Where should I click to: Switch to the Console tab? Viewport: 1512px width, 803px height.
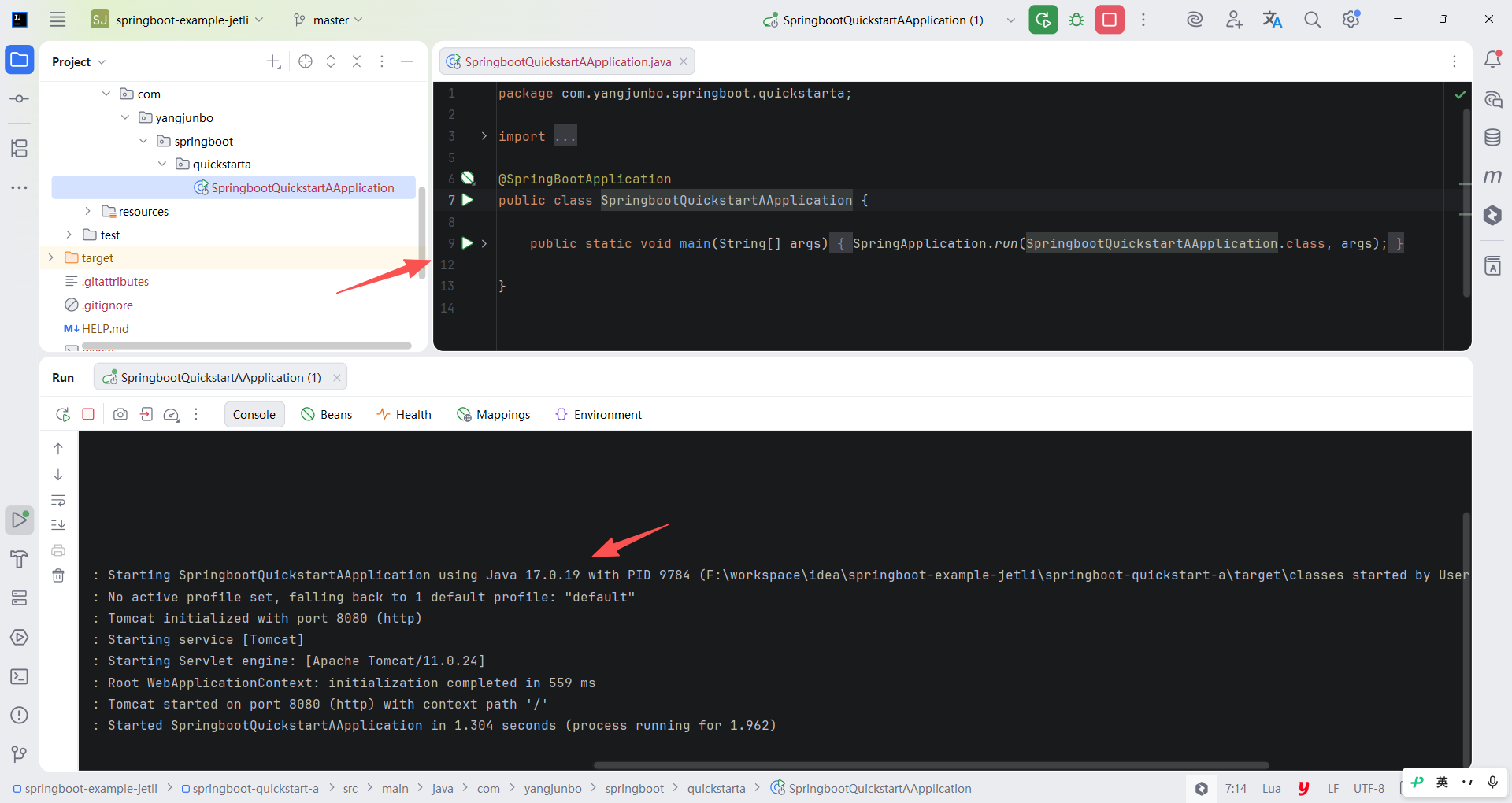pyautogui.click(x=254, y=414)
